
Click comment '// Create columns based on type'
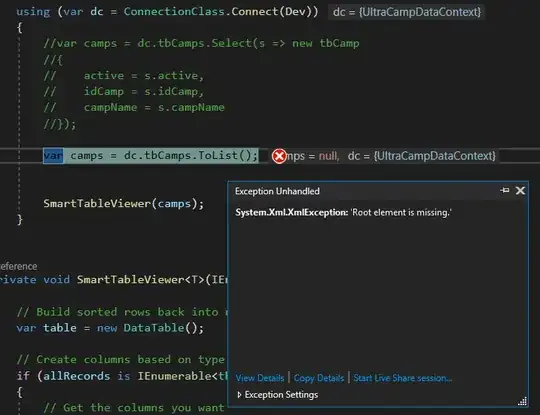tap(121, 360)
